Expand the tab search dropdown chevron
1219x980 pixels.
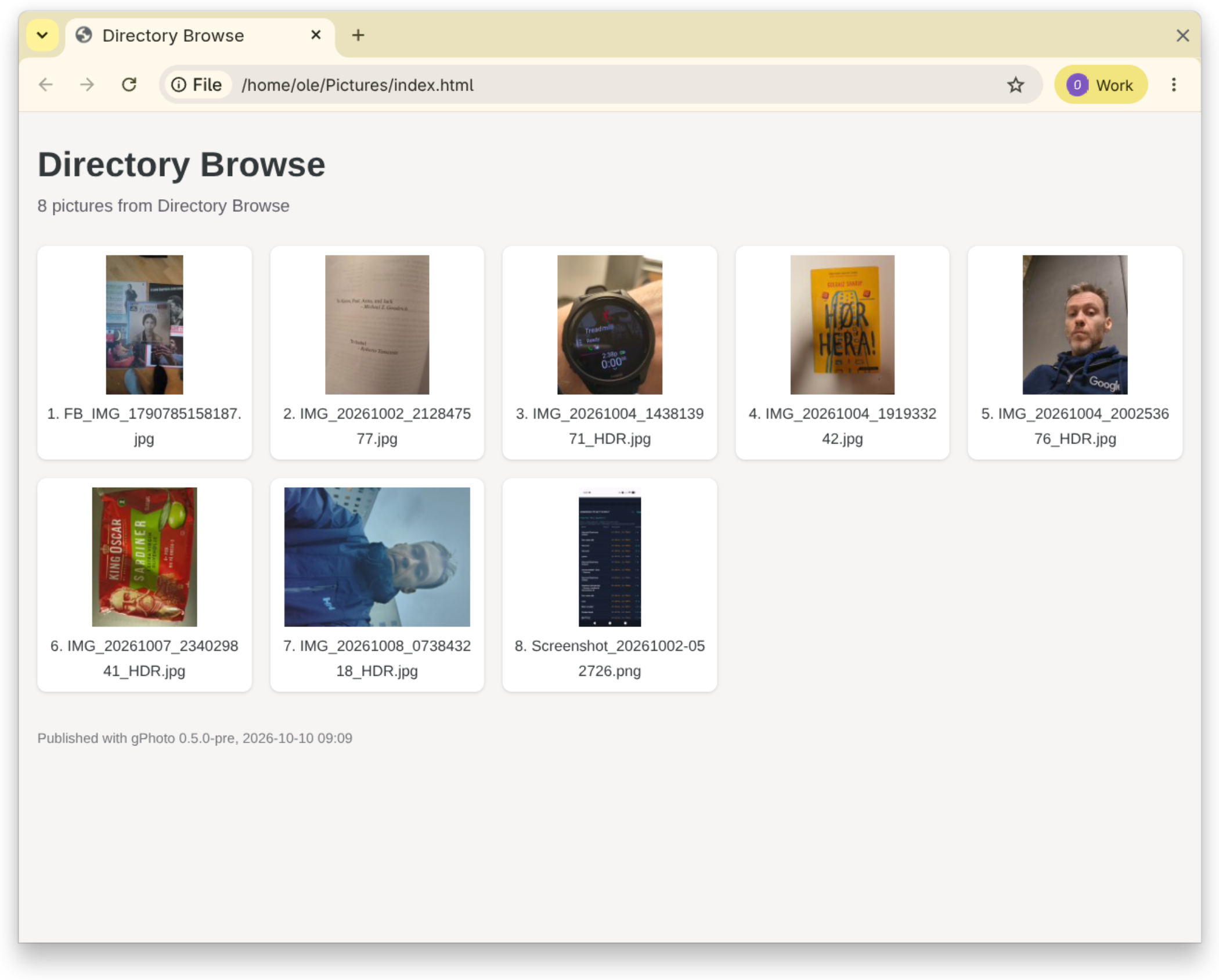pos(42,35)
